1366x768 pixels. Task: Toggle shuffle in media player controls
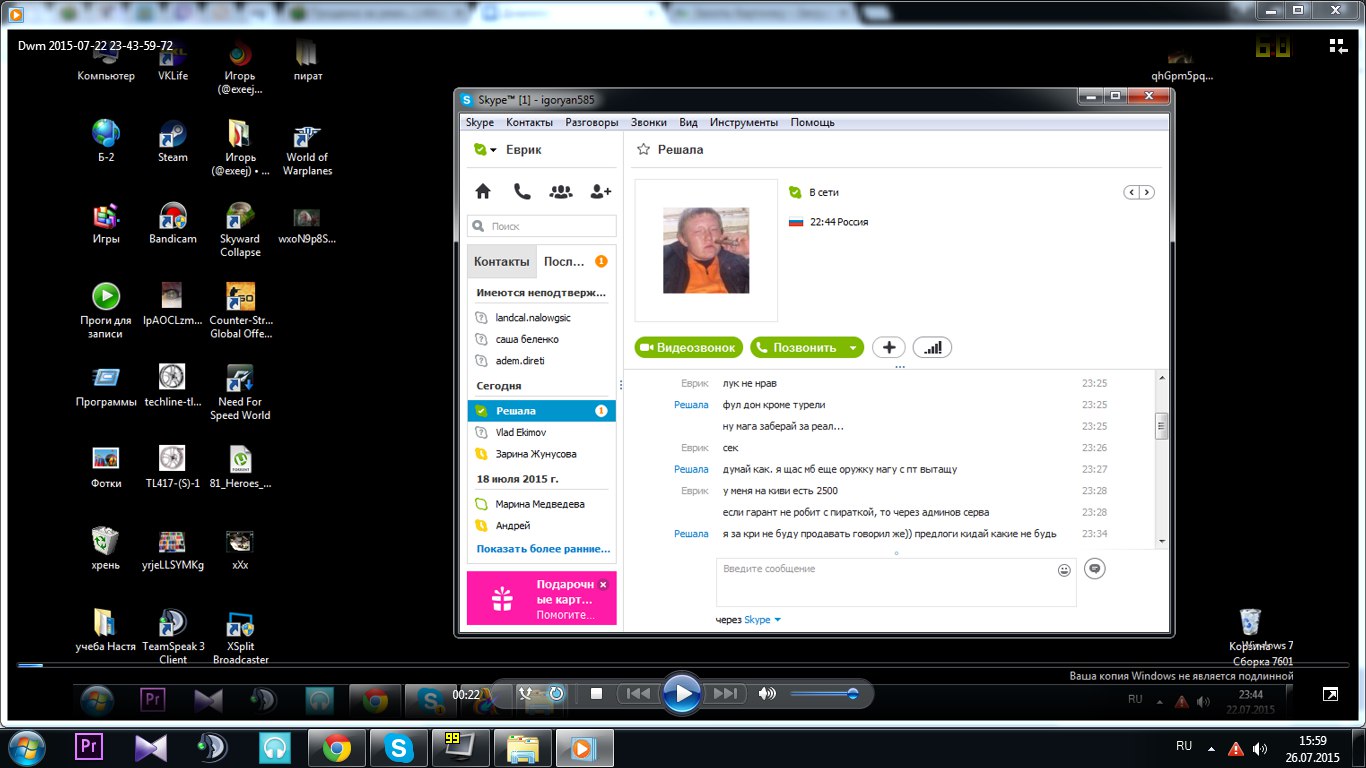click(x=526, y=693)
